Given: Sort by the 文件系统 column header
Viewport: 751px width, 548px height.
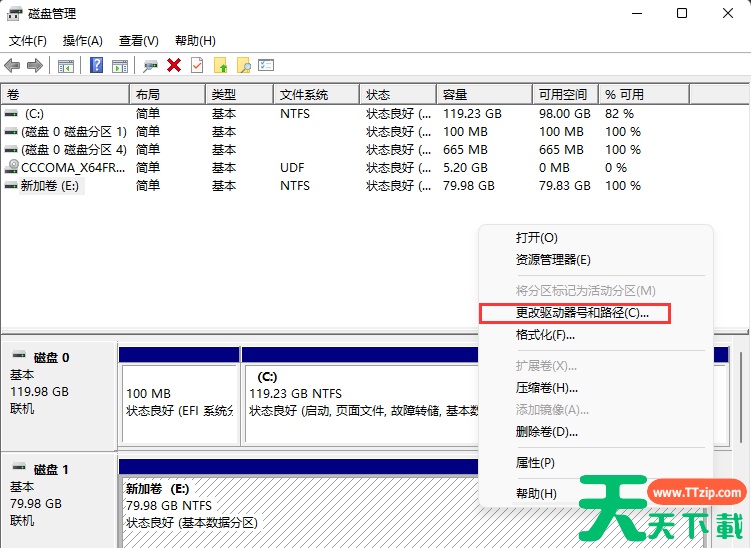Looking at the screenshot, I should pyautogui.click(x=317, y=94).
